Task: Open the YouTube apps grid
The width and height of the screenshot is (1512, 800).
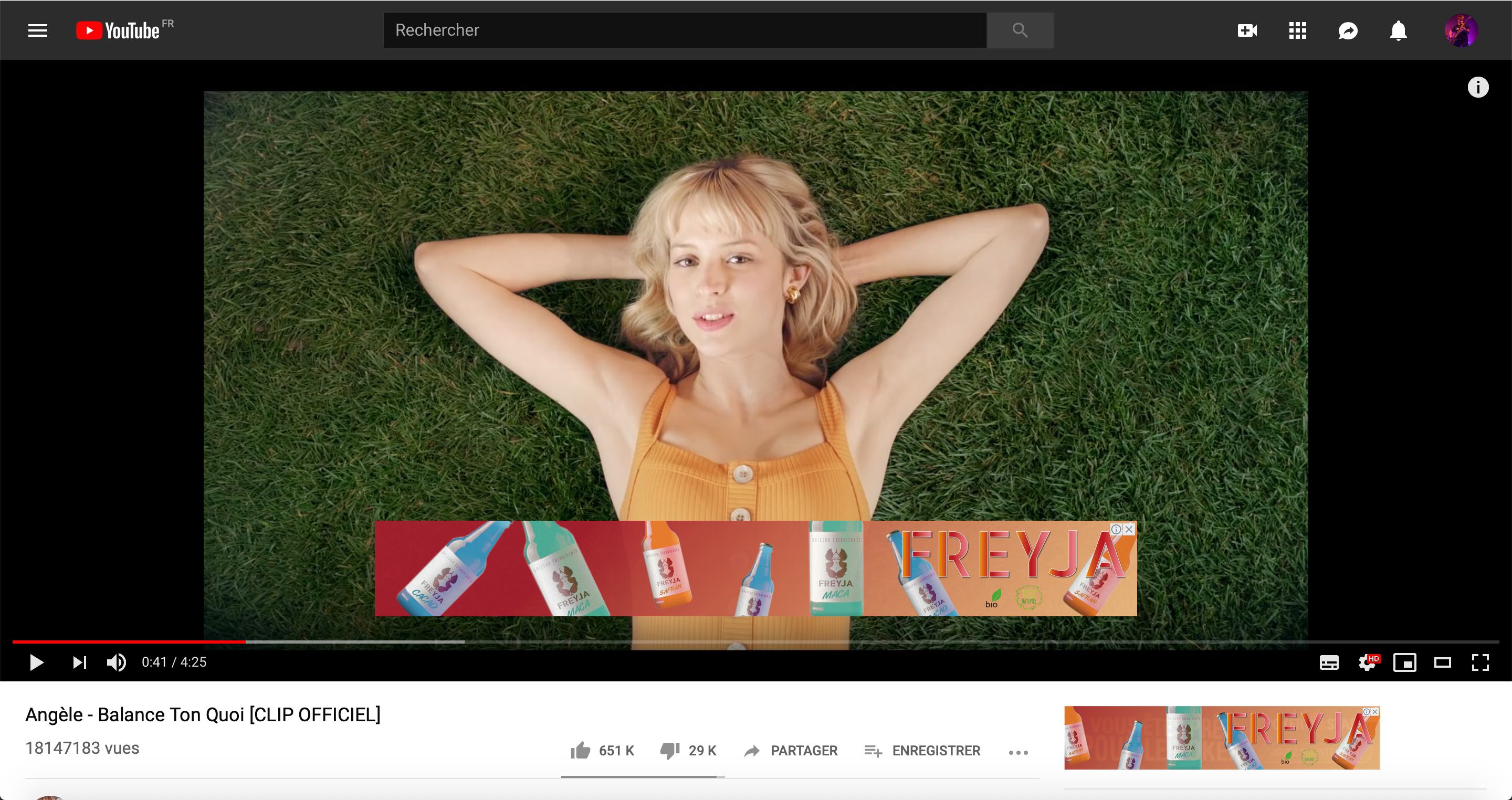Action: pyautogui.click(x=1297, y=30)
